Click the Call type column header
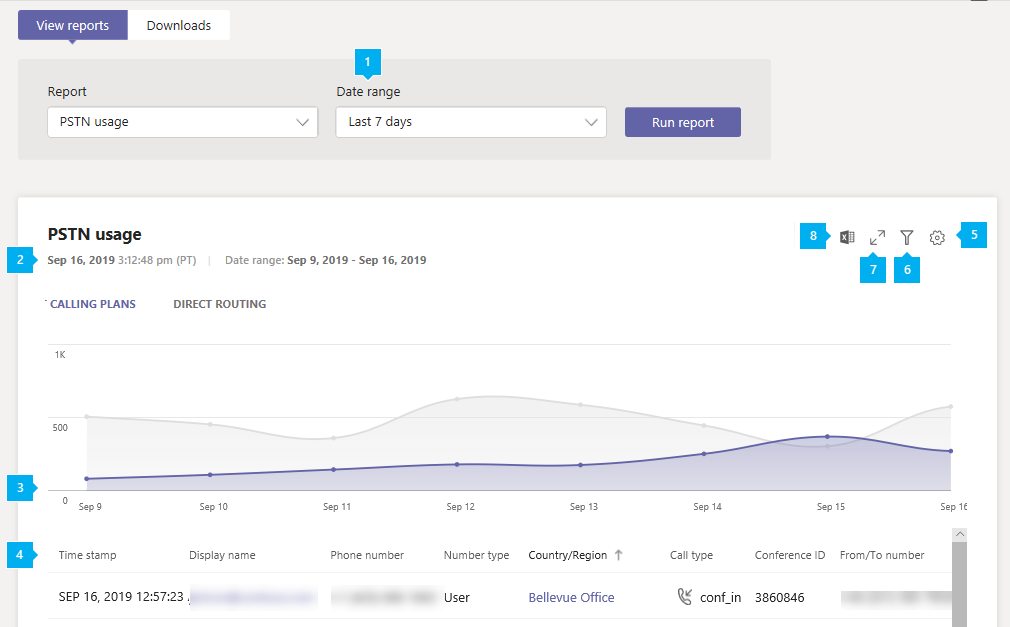 click(691, 555)
